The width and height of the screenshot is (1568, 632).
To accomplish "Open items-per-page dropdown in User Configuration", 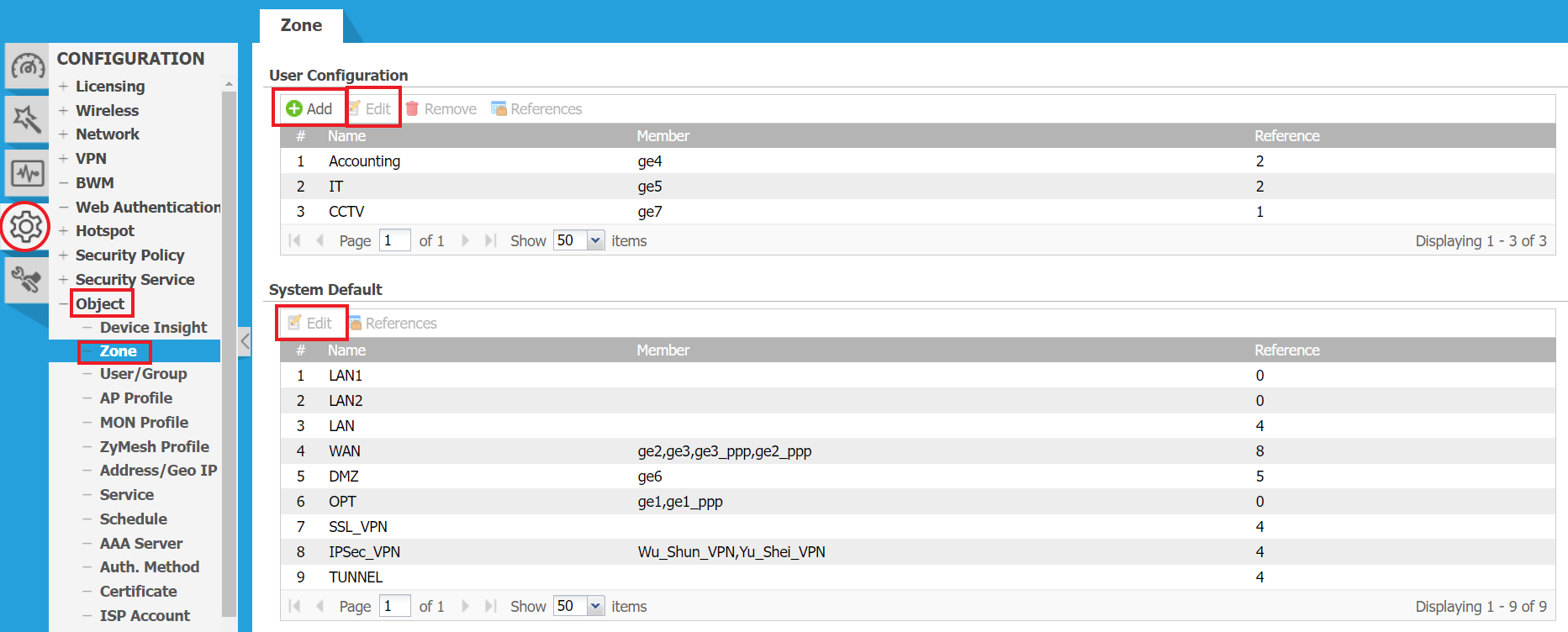I will (x=595, y=240).
